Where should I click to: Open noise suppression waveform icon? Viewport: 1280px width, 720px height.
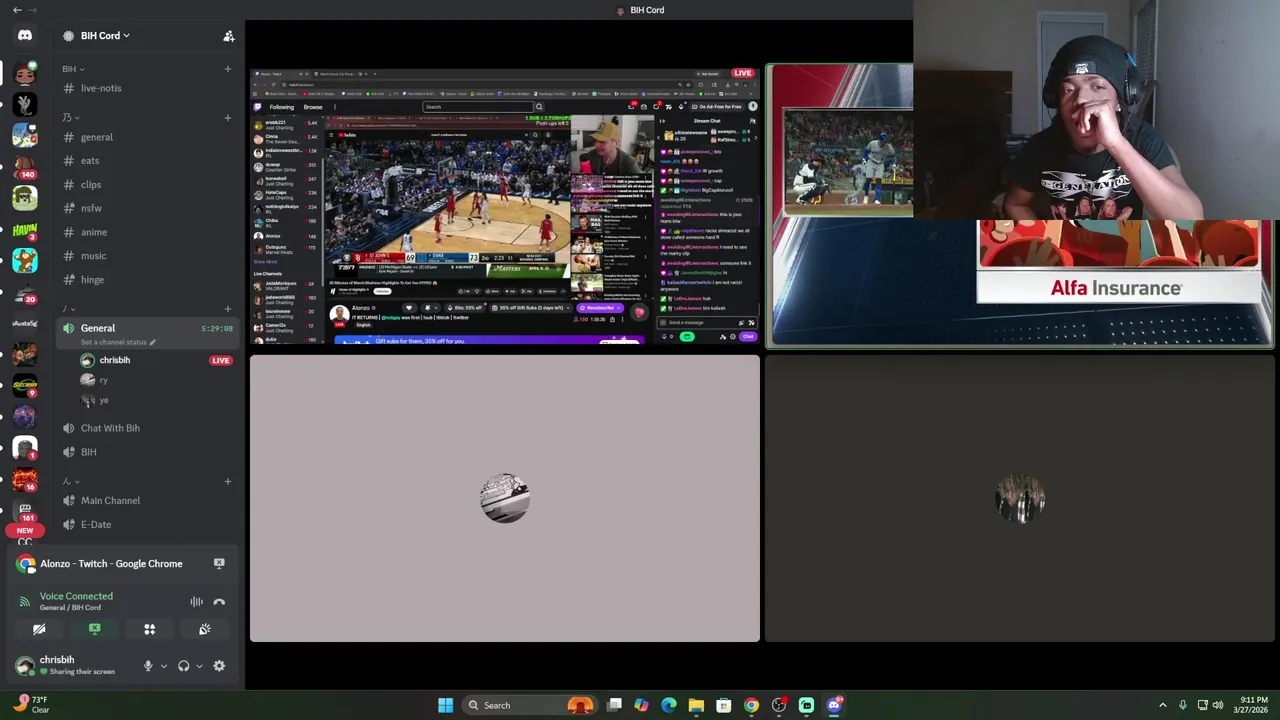(x=196, y=602)
